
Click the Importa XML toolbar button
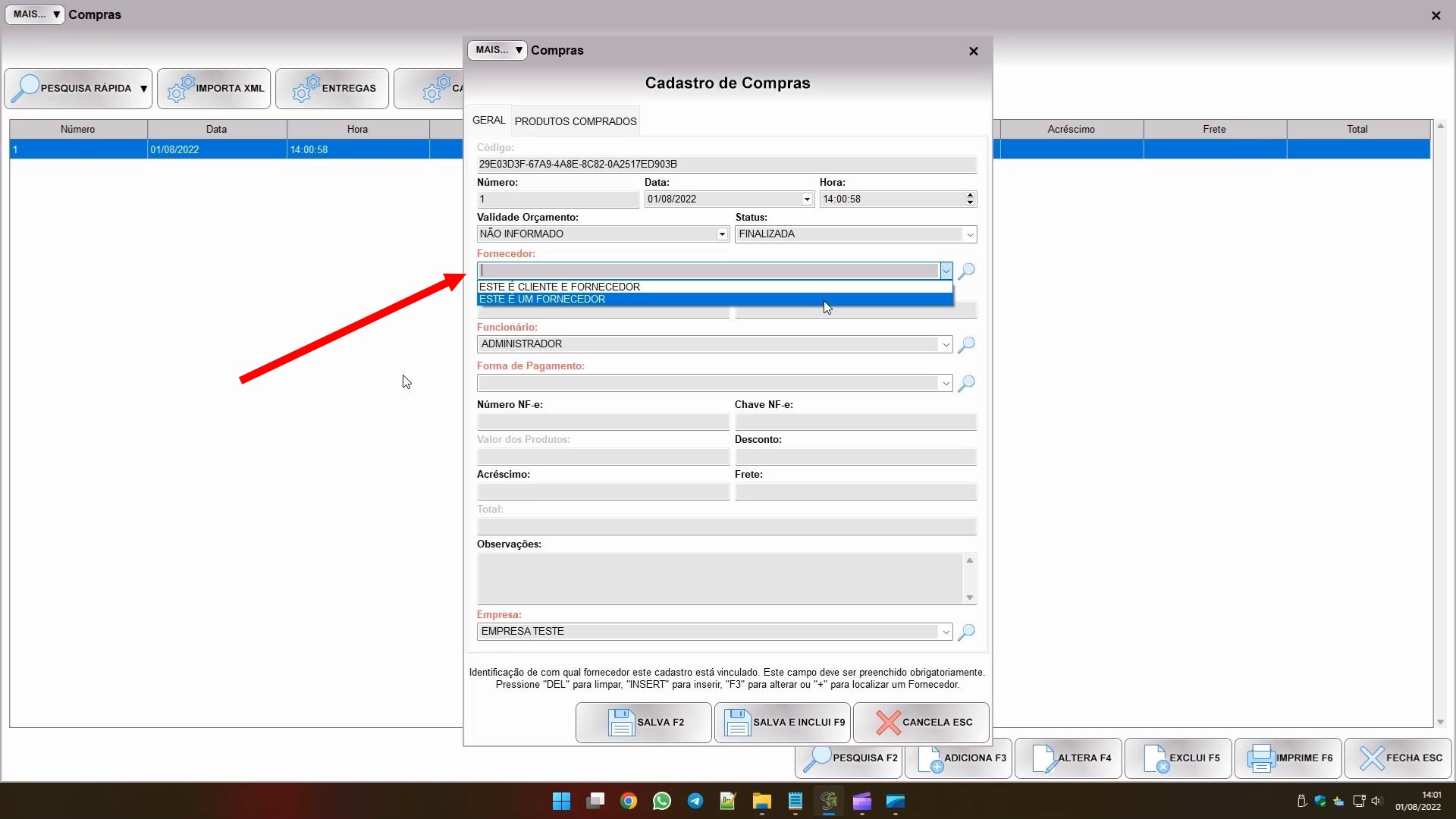click(215, 89)
